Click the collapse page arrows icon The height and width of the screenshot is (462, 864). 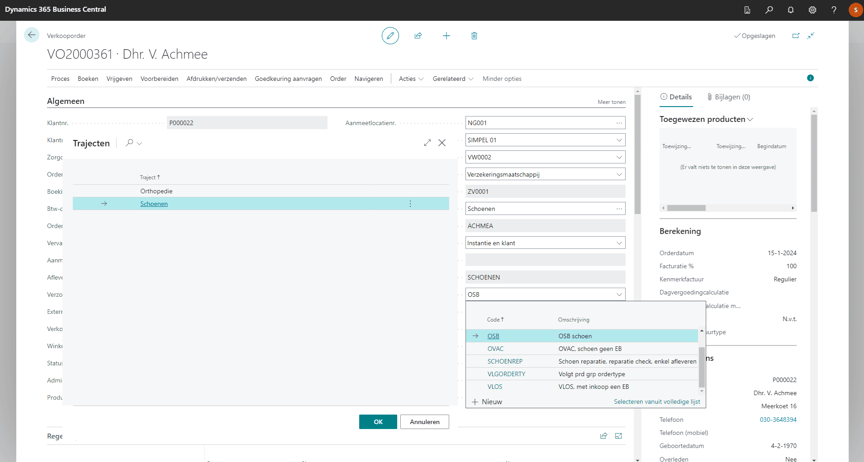(x=811, y=36)
